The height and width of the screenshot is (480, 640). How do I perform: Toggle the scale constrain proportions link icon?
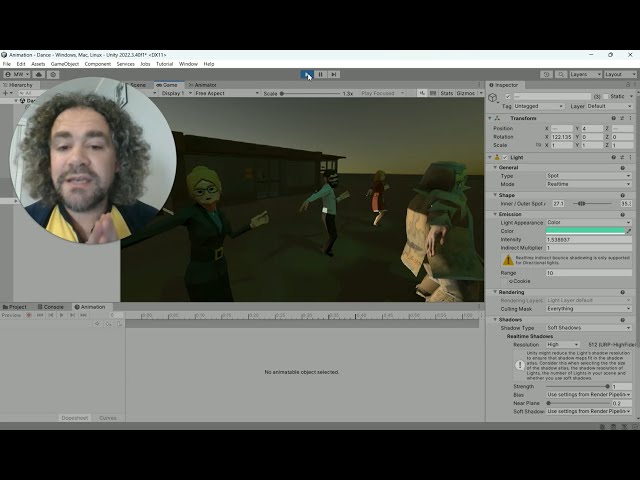(538, 145)
